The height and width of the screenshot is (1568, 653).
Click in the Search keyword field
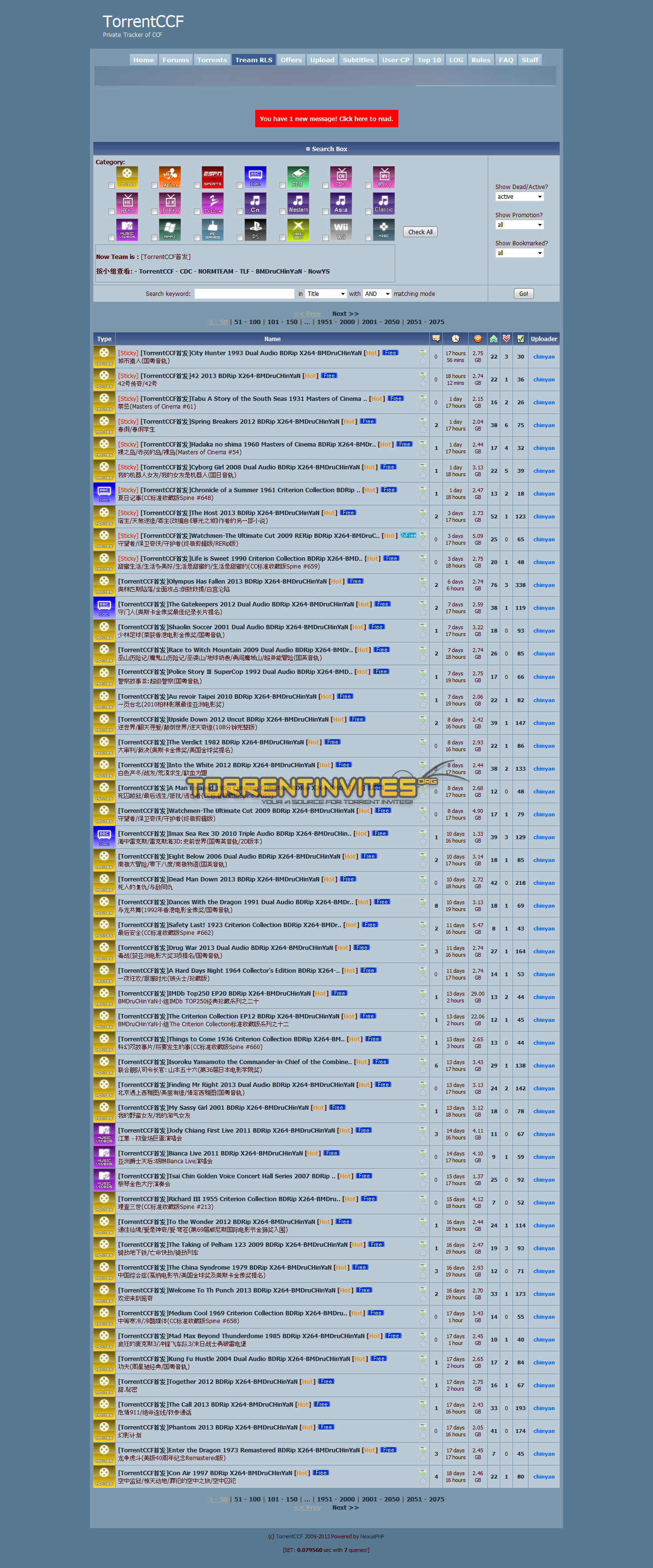tap(244, 293)
